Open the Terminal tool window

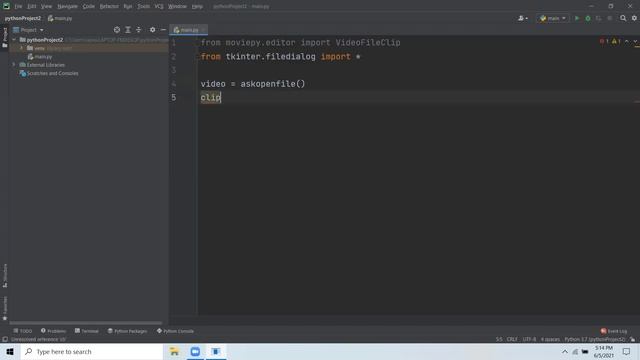click(x=87, y=331)
